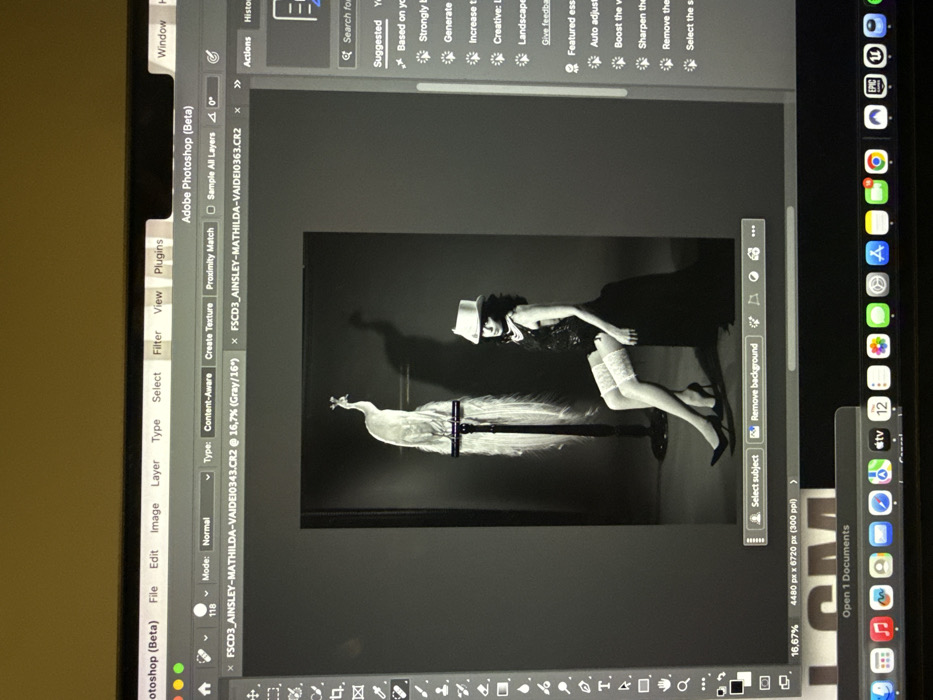Image resolution: width=933 pixels, height=700 pixels.
Task: Select the Spot Healing Brush tool
Action: 399,690
